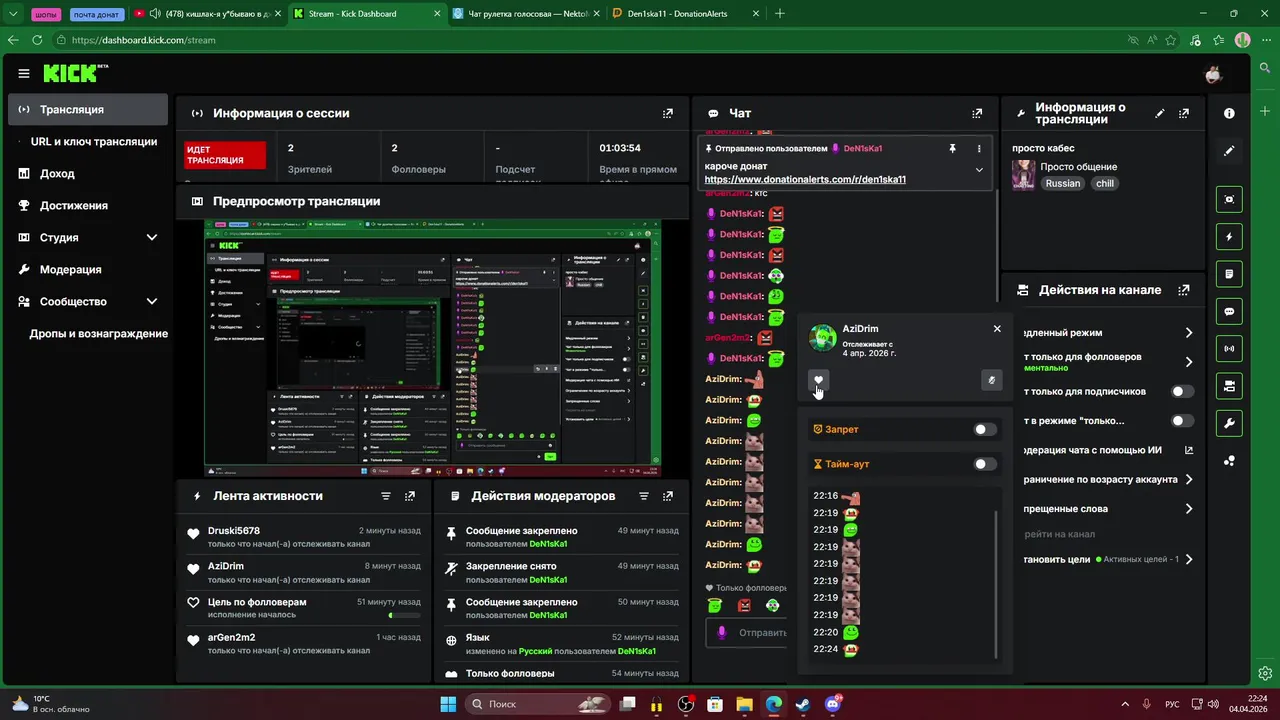This screenshot has height=720, width=1280.
Task: Click the Druski5678 activity feed entry
Action: [304, 537]
